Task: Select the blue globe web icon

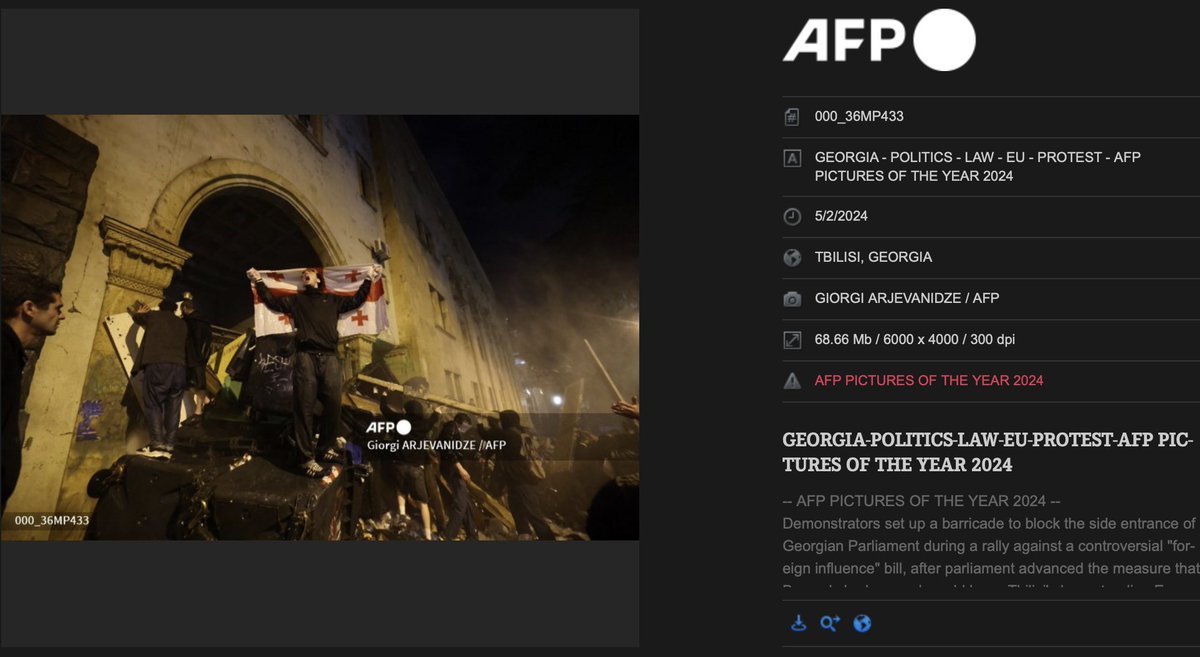Action: coord(860,623)
